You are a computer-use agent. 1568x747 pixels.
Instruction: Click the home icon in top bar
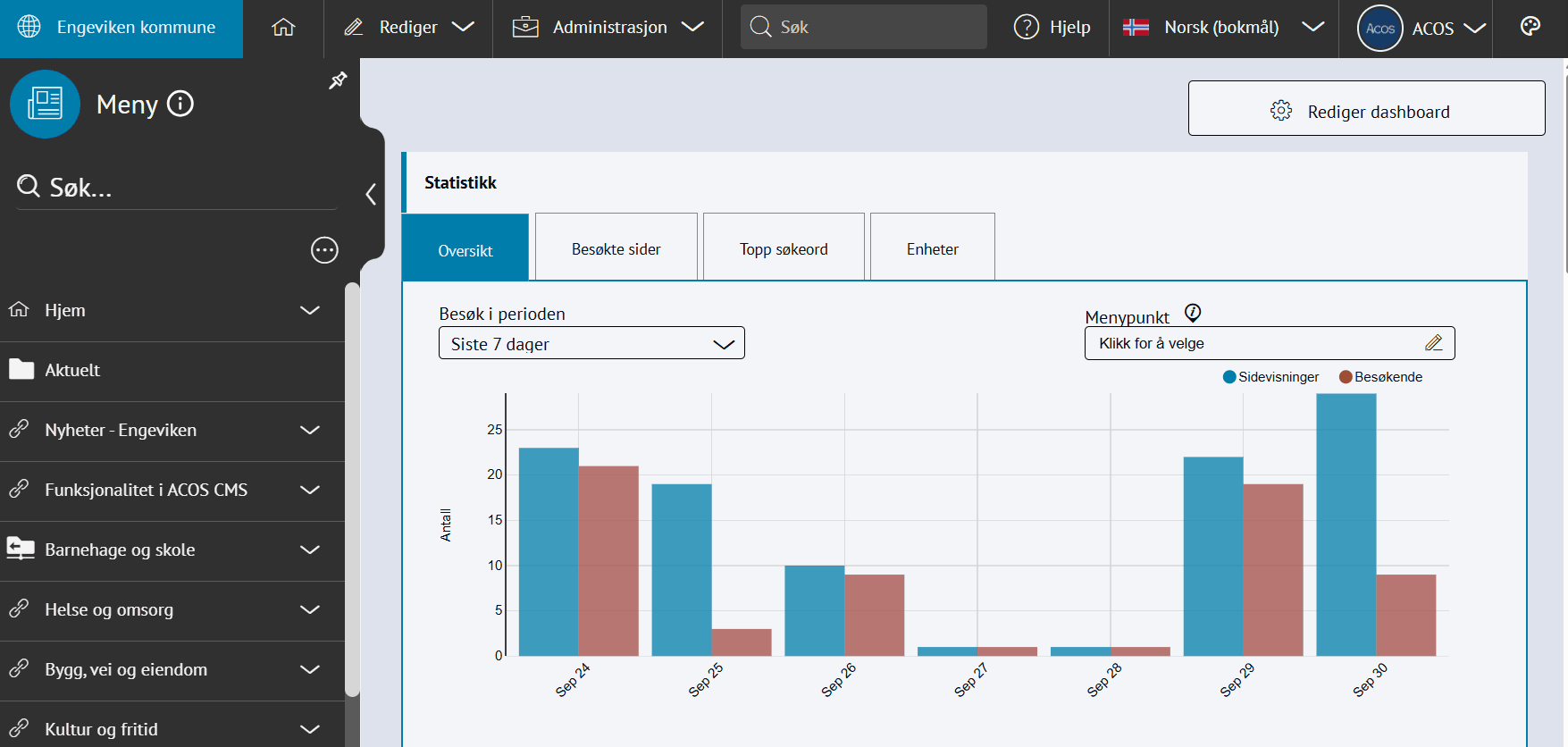coord(283,28)
